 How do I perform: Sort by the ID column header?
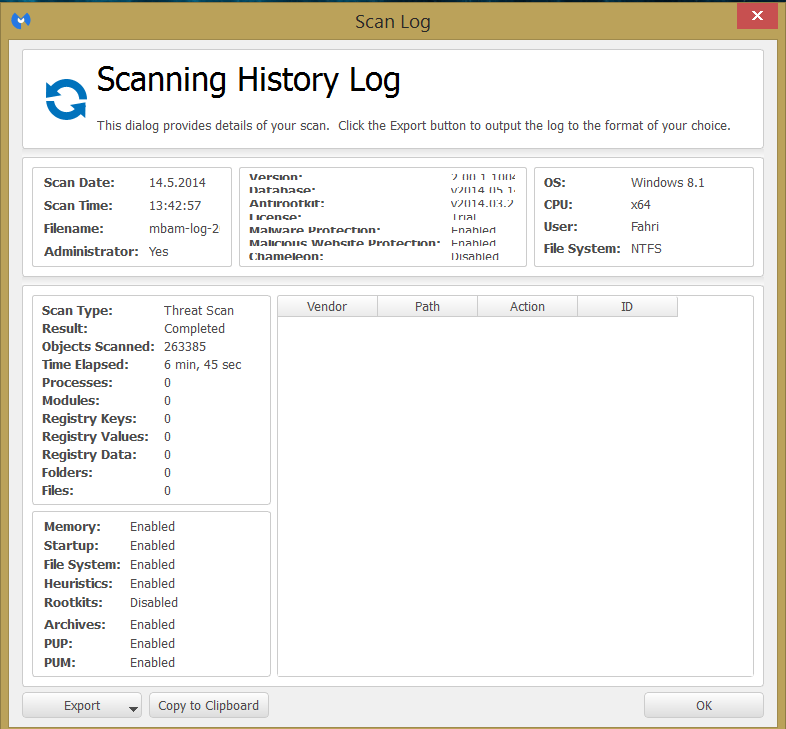point(627,306)
